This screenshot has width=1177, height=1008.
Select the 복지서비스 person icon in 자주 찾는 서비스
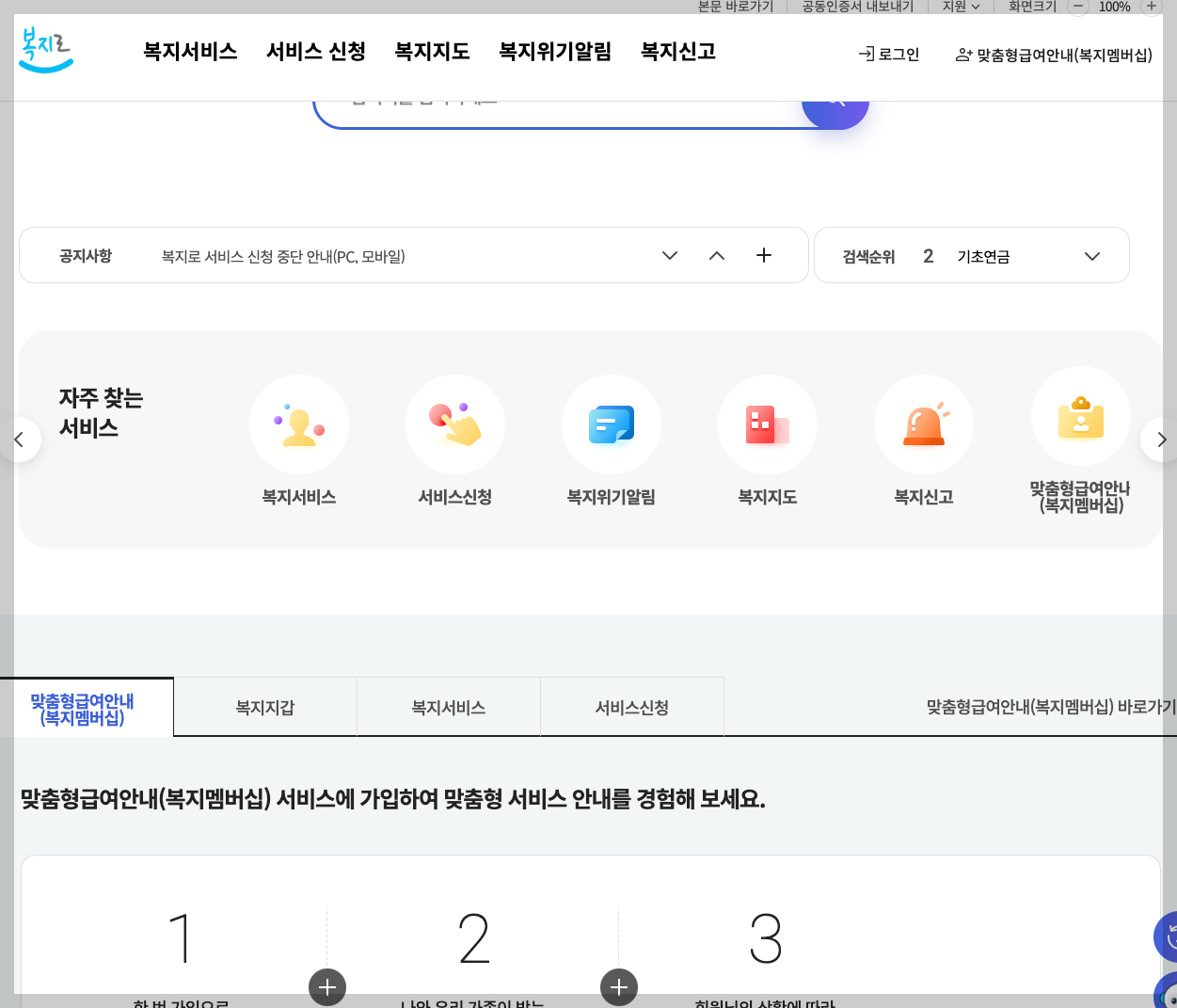pos(299,424)
